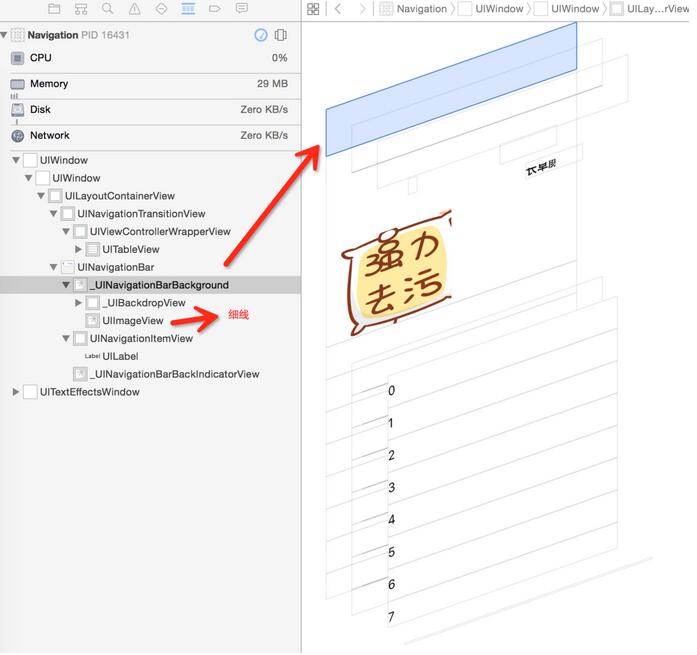Select the Debug navigator icon
Image resolution: width=697 pixels, height=655 pixels.
pyautogui.click(x=188, y=8)
